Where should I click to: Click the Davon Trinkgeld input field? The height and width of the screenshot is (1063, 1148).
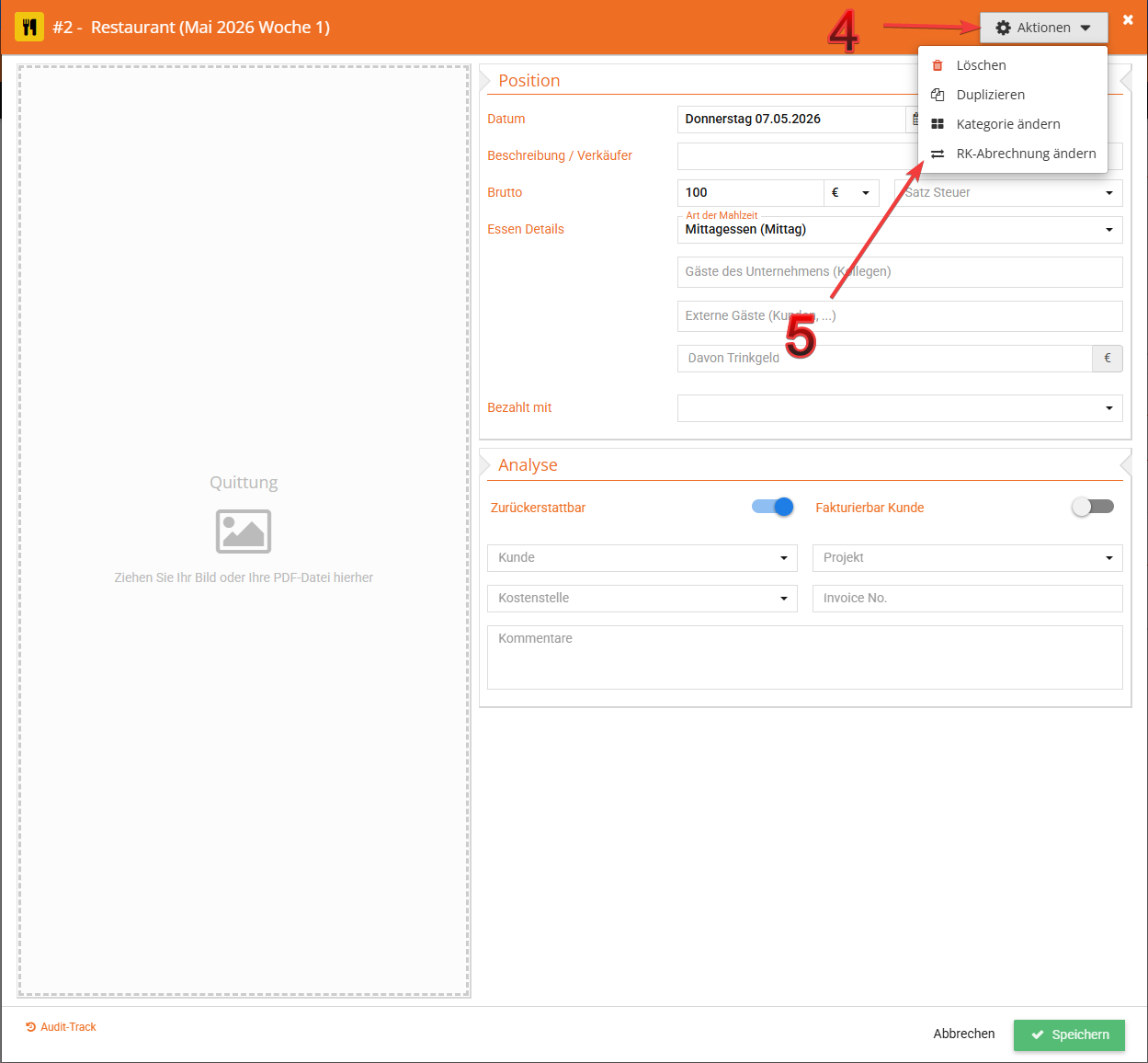coord(884,358)
